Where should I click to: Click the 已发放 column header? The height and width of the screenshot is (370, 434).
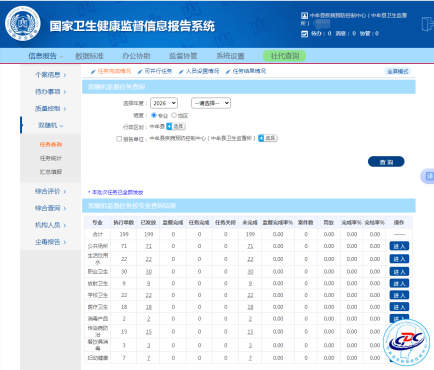click(149, 222)
